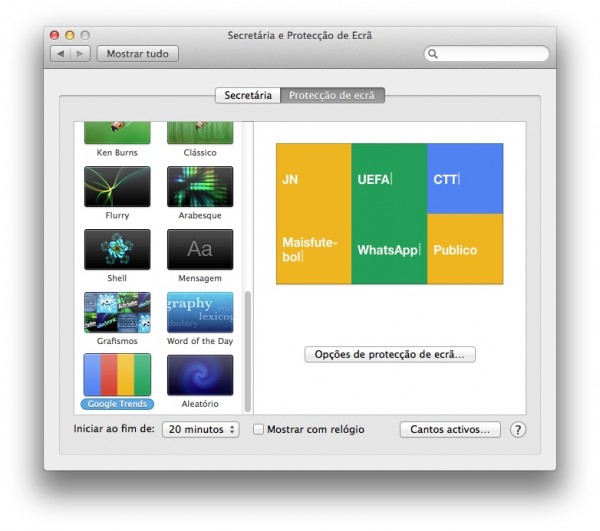Select the Clássico screen saver thumbnail
Viewport: 600px width, 531px height.
[200, 132]
